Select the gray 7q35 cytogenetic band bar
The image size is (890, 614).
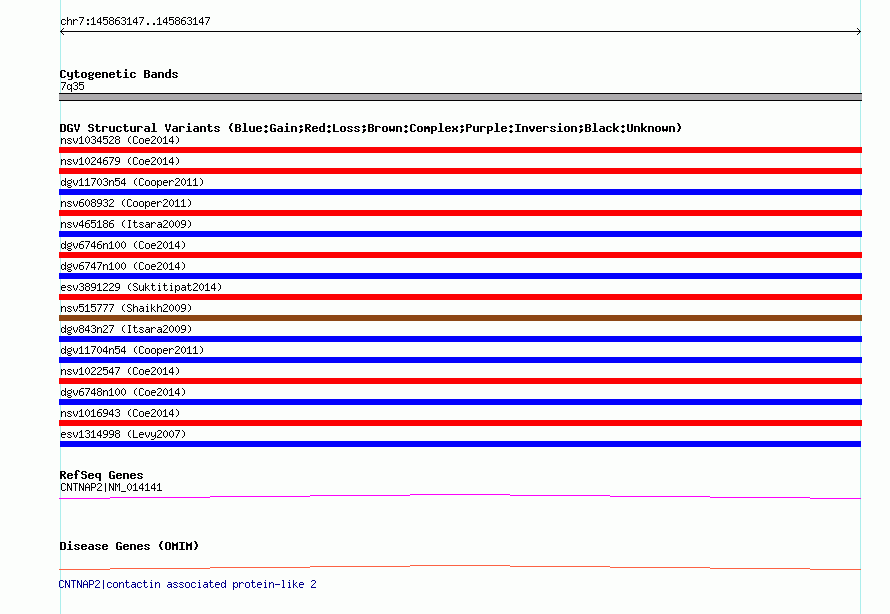coord(460,97)
